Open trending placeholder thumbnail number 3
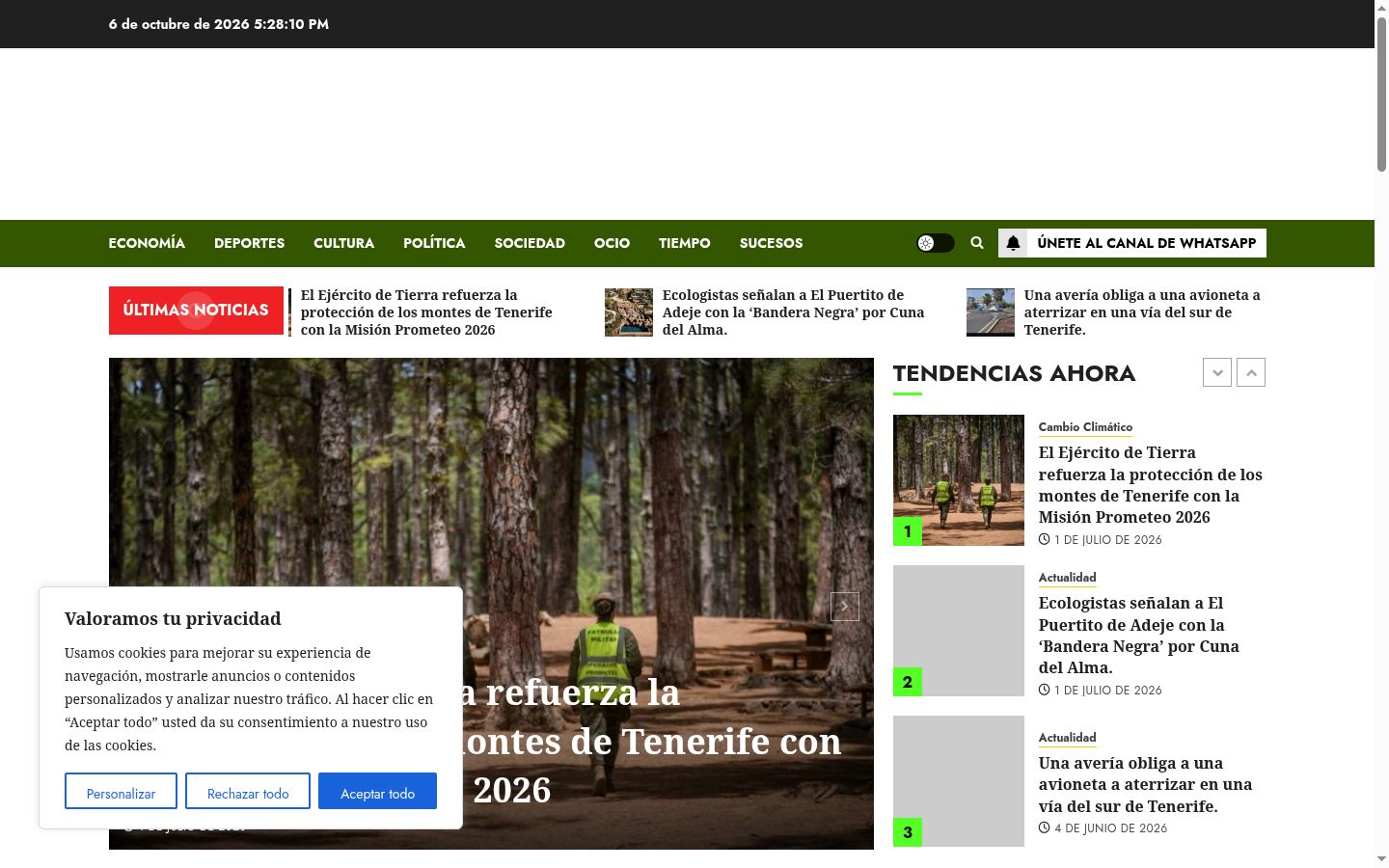Image resolution: width=1389 pixels, height=868 pixels. (959, 781)
